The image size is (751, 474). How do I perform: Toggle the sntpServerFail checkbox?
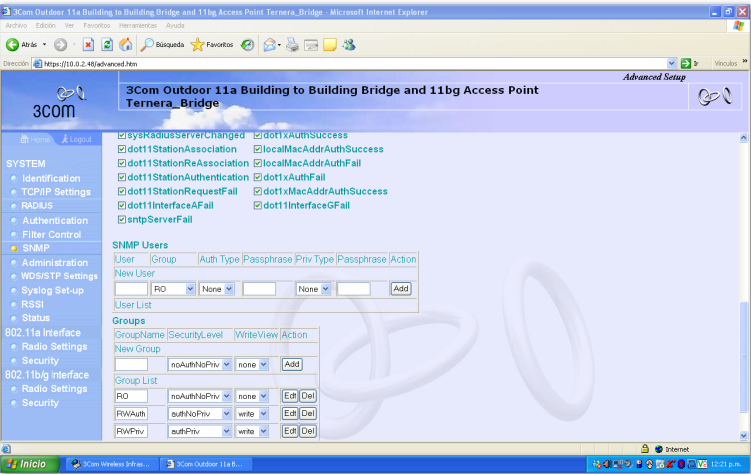point(123,219)
